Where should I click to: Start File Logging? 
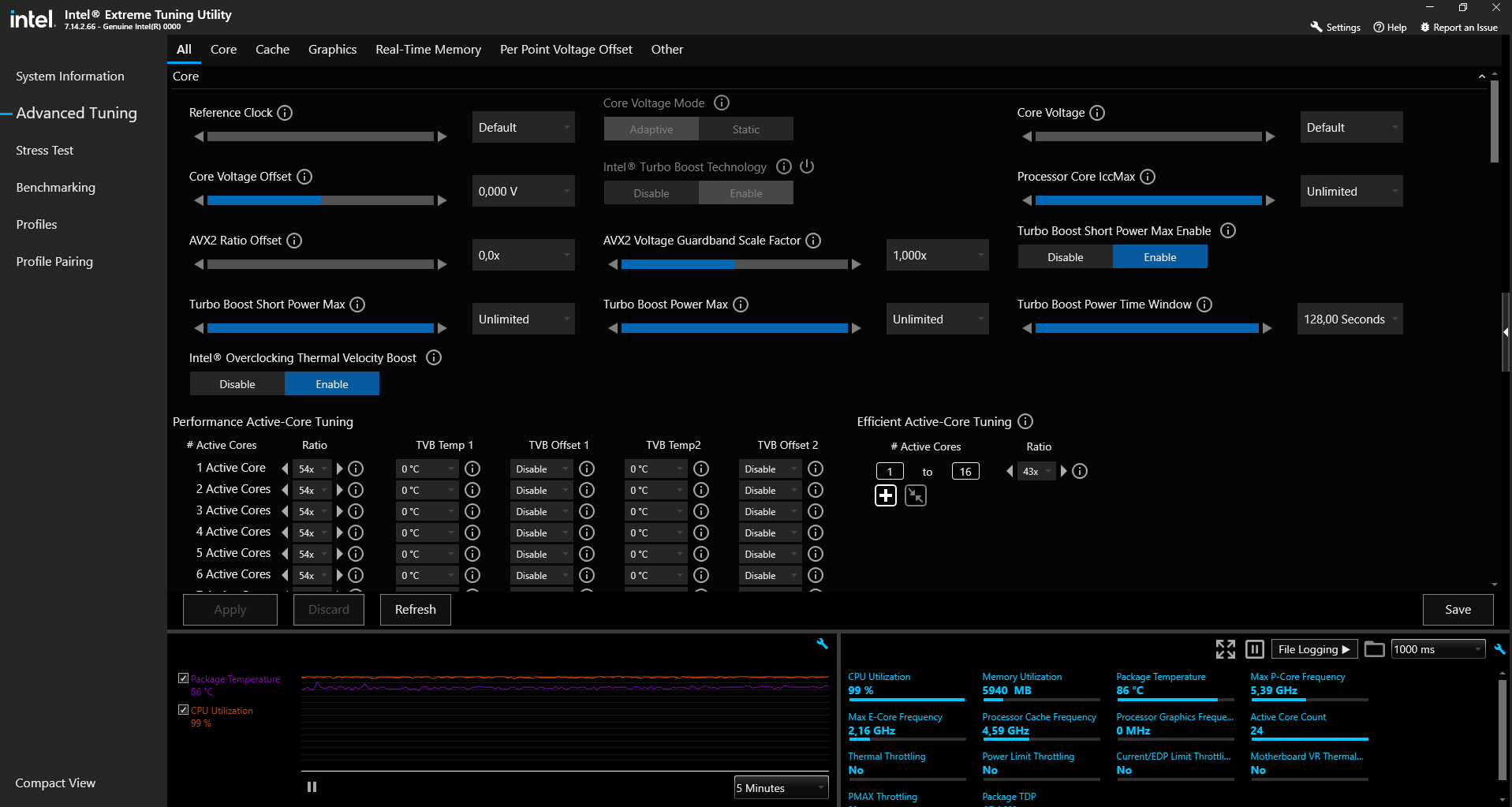[1314, 649]
